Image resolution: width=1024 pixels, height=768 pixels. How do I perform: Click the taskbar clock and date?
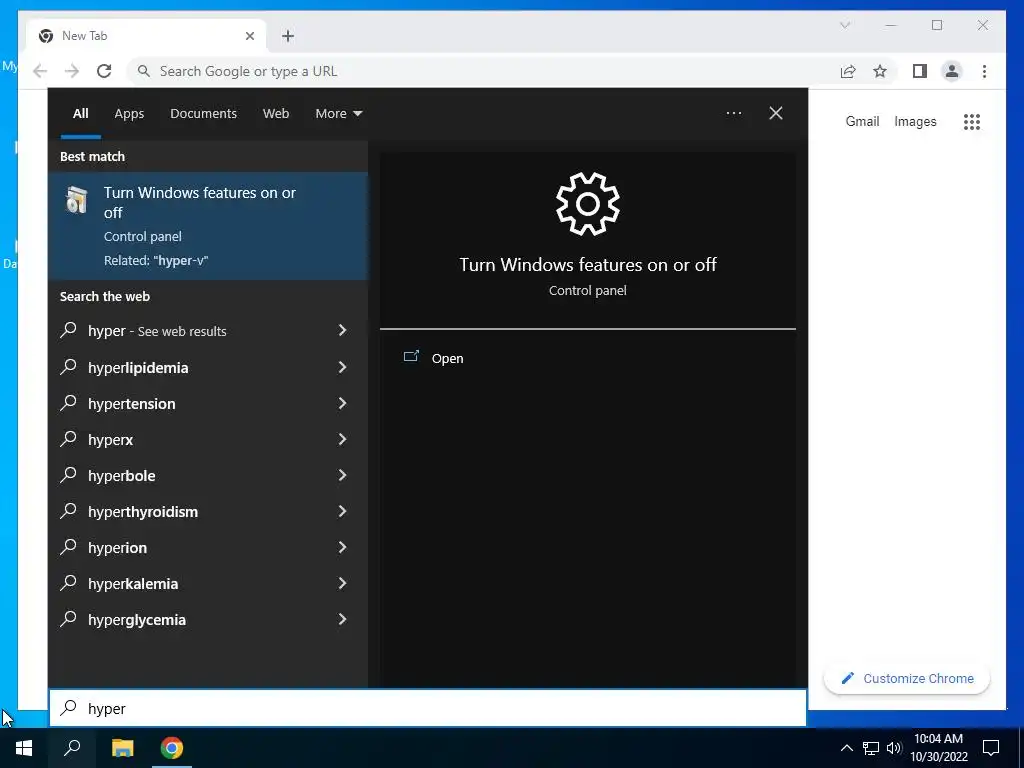[x=938, y=748]
